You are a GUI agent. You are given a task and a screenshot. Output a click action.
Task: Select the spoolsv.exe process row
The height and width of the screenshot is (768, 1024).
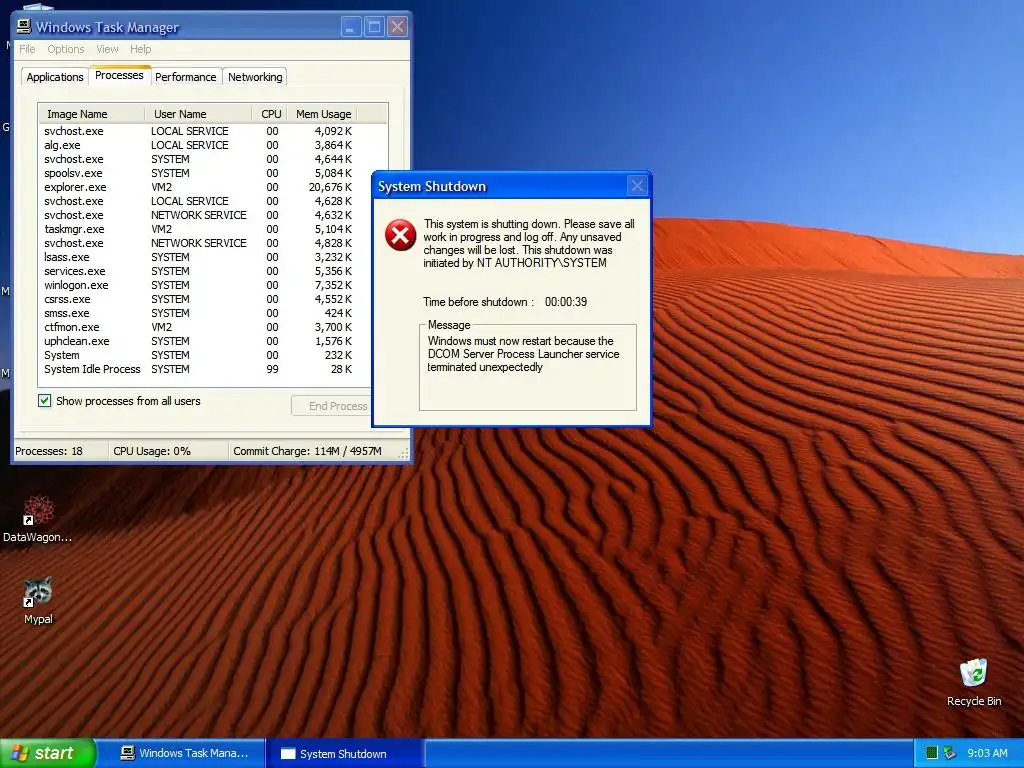pos(199,173)
